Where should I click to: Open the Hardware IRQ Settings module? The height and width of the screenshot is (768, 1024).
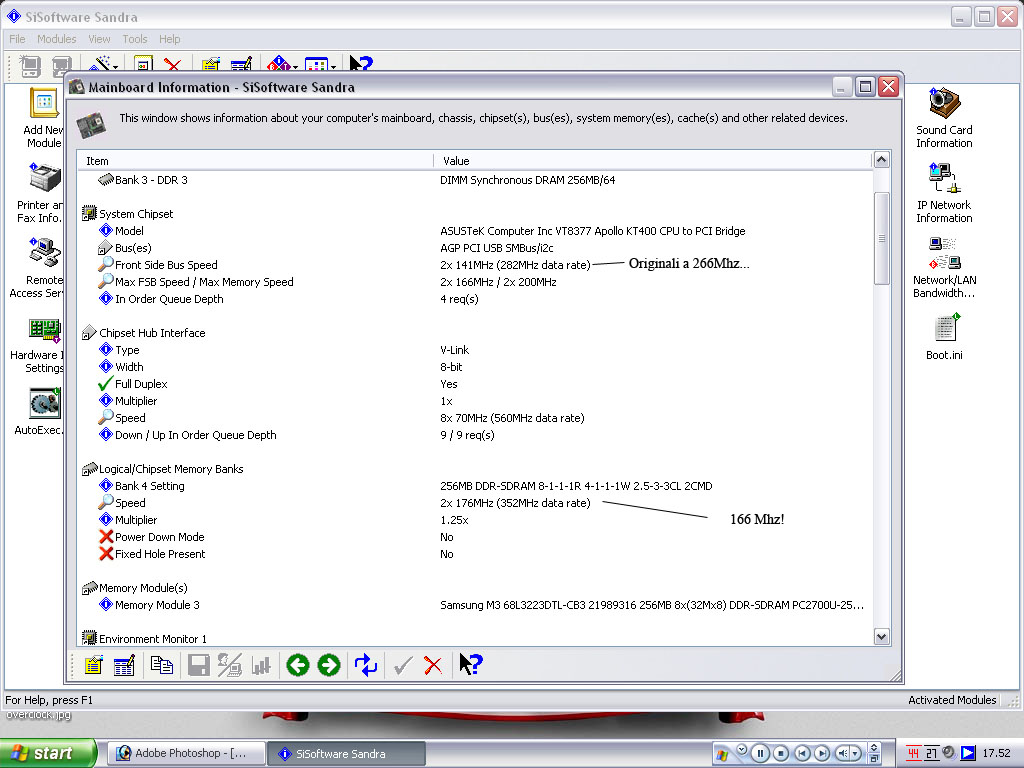(x=39, y=345)
